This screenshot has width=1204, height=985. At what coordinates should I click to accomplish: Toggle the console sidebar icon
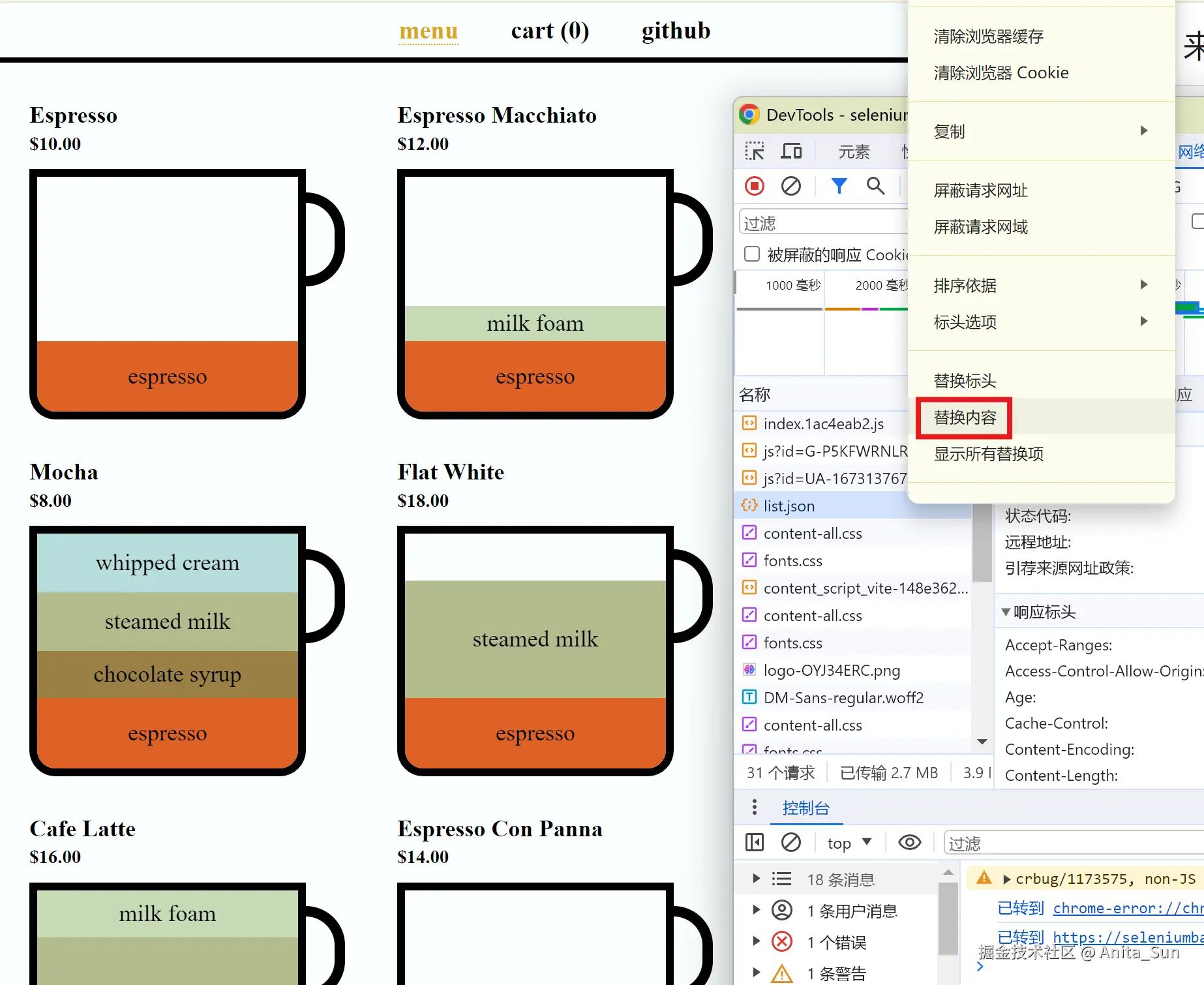[755, 843]
